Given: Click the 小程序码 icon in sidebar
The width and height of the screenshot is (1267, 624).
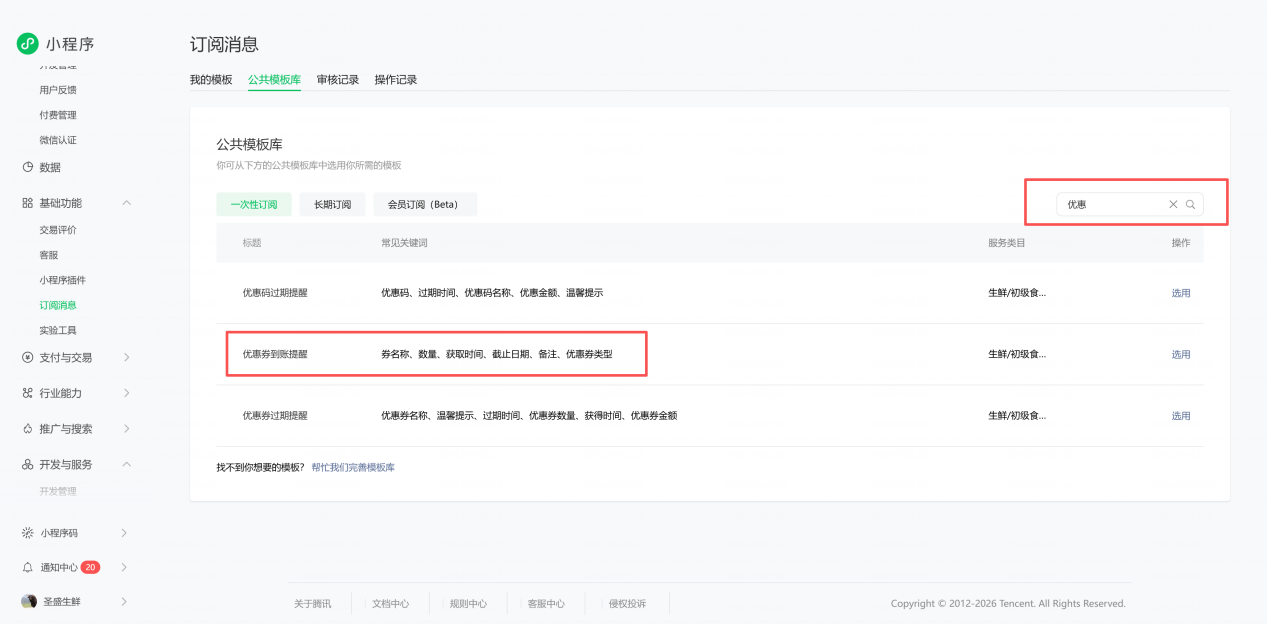Looking at the screenshot, I should pyautogui.click(x=28, y=533).
